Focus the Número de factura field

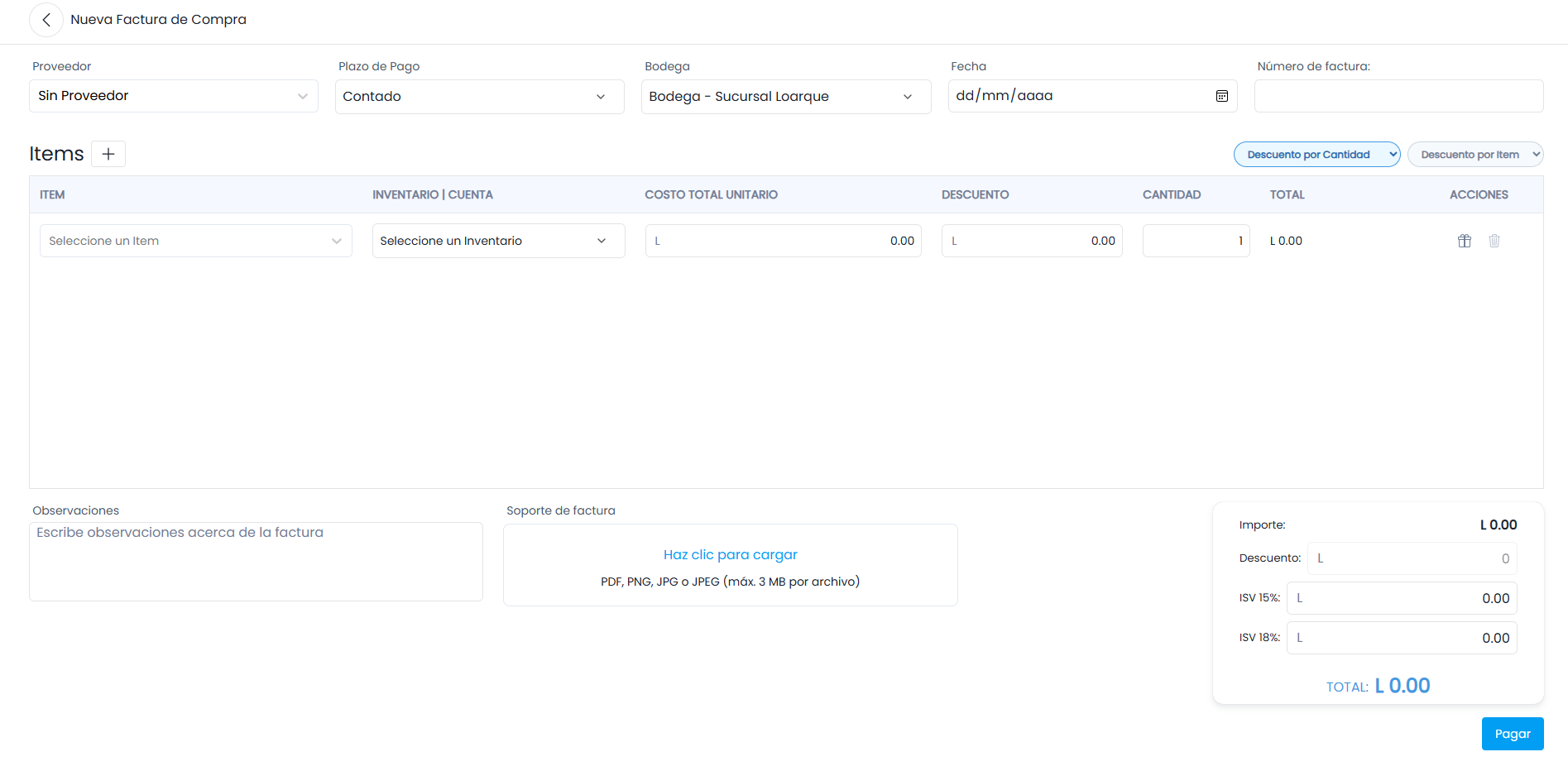(x=1398, y=96)
